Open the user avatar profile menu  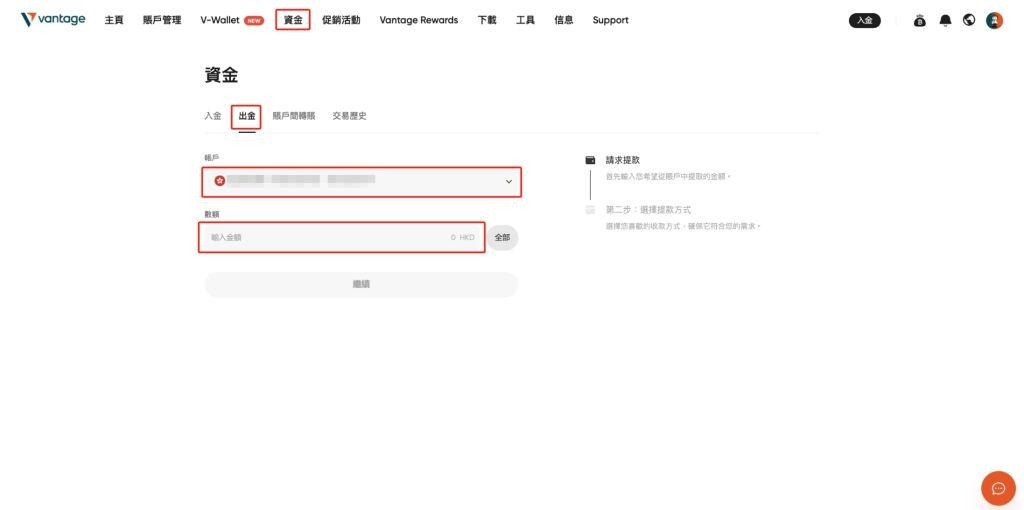point(994,20)
